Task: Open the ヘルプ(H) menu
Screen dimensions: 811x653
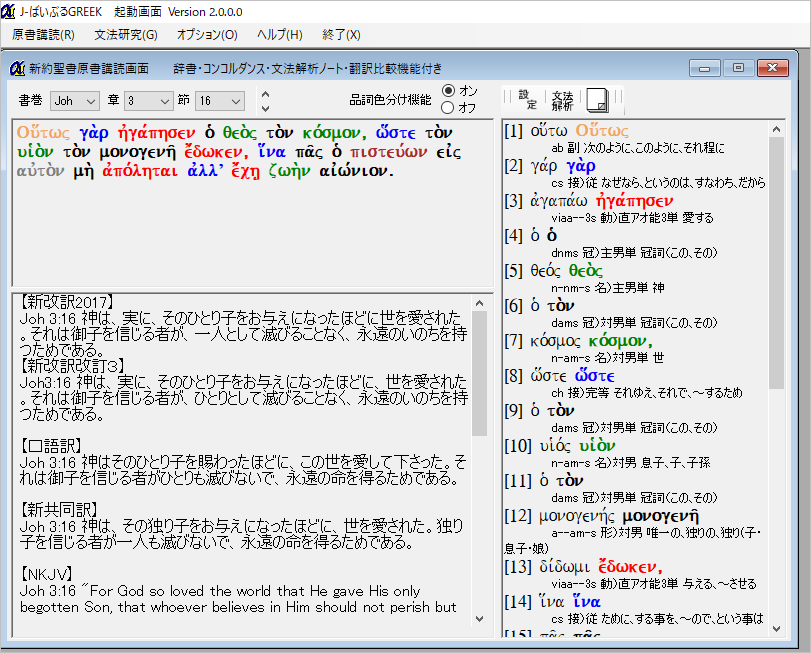Action: point(280,35)
